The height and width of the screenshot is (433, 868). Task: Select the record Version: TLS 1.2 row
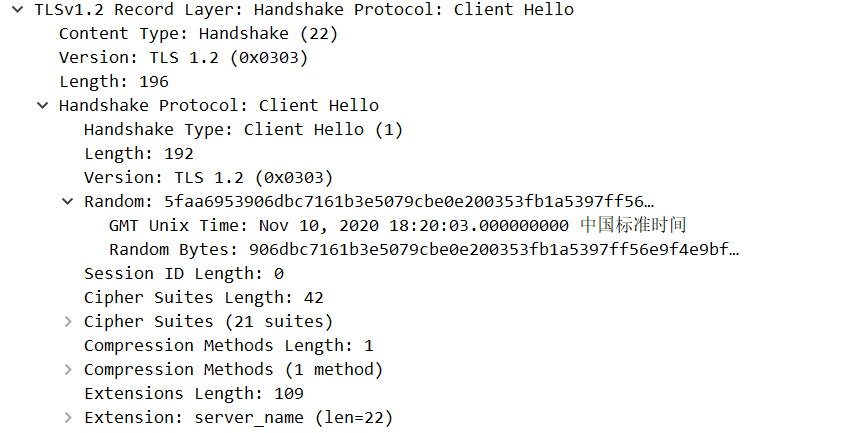pyautogui.click(x=183, y=58)
